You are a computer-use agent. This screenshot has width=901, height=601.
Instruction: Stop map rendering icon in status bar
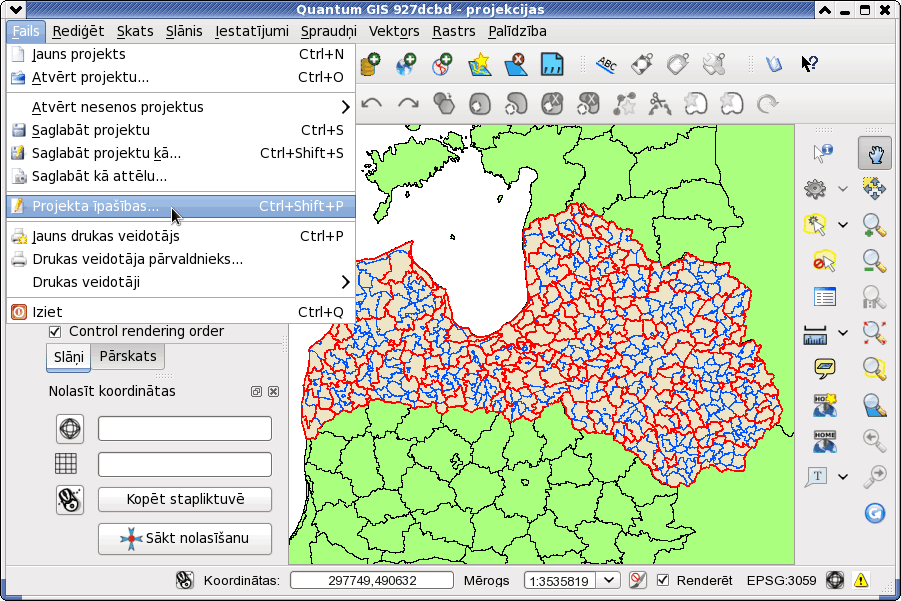point(637,580)
